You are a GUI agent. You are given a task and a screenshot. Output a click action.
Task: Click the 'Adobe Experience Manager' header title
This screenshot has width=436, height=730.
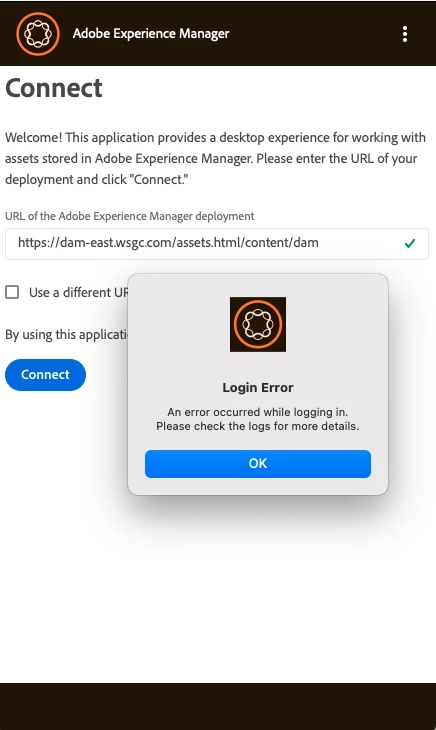point(151,34)
